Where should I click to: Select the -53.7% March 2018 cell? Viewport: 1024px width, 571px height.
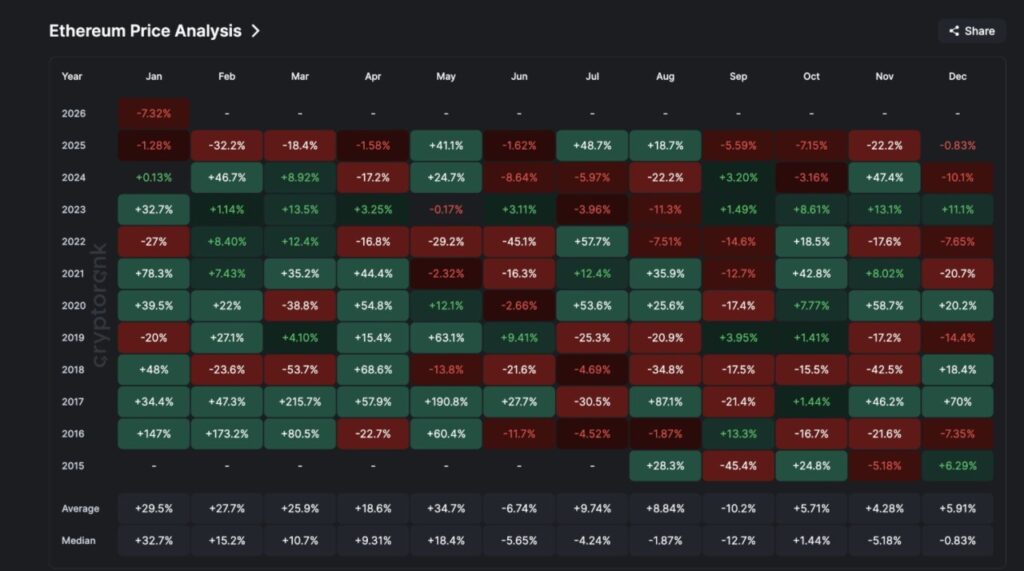coord(300,370)
